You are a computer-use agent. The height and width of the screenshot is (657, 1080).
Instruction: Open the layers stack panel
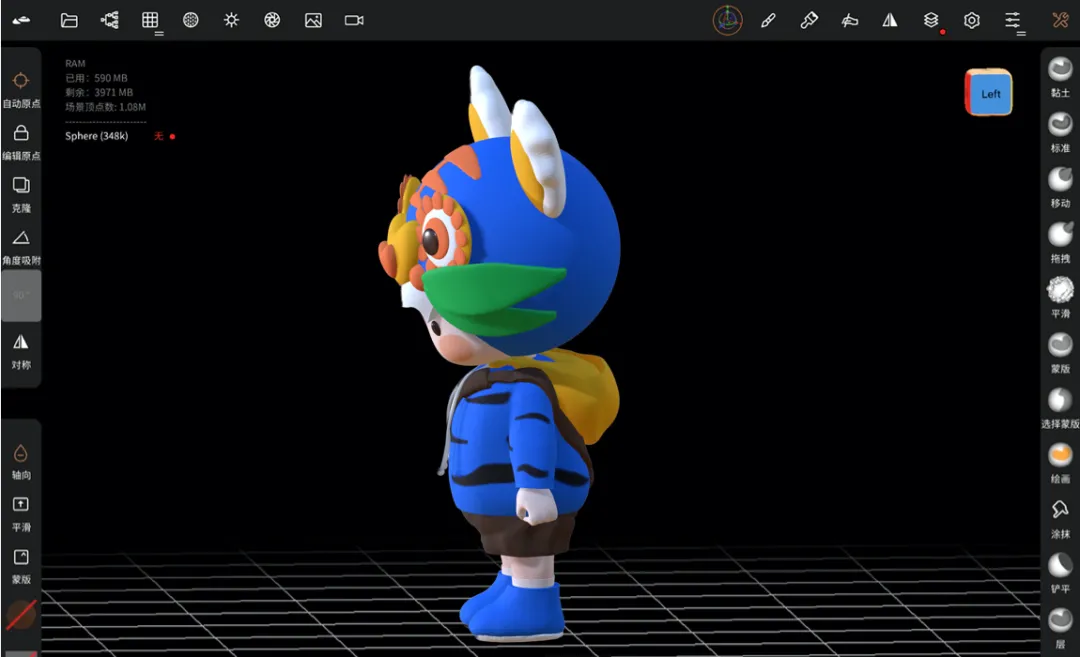(x=931, y=21)
